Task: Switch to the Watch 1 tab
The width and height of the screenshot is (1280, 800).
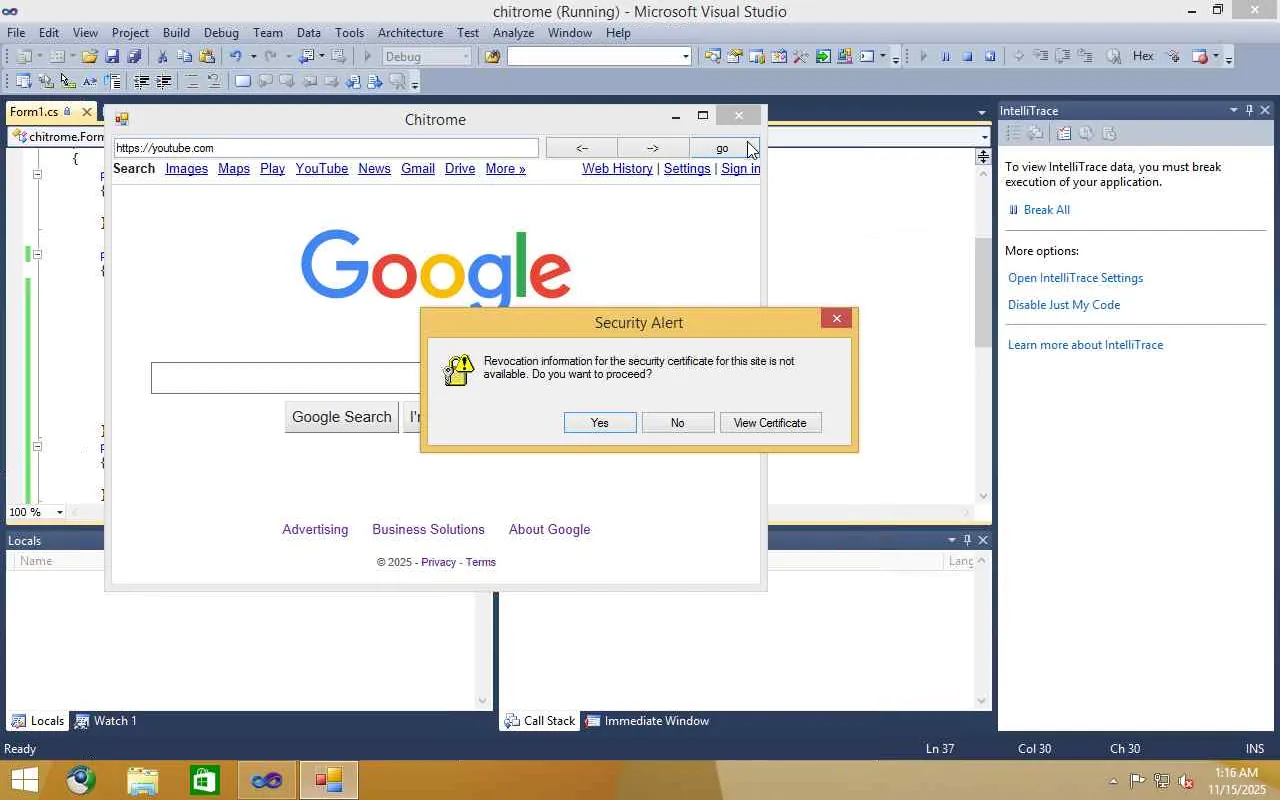Action: coord(105,721)
